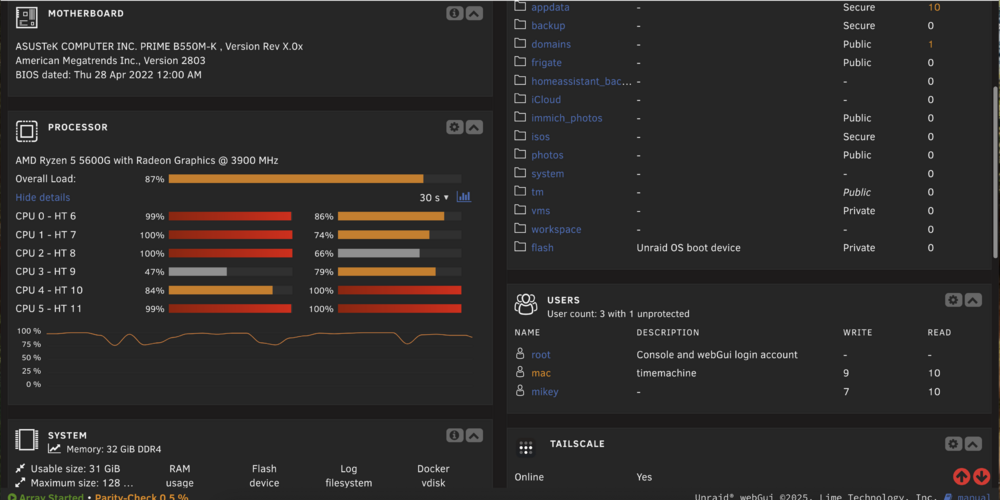The height and width of the screenshot is (500, 1000).
Task: Collapse the Motherboard panel
Action: point(474,13)
